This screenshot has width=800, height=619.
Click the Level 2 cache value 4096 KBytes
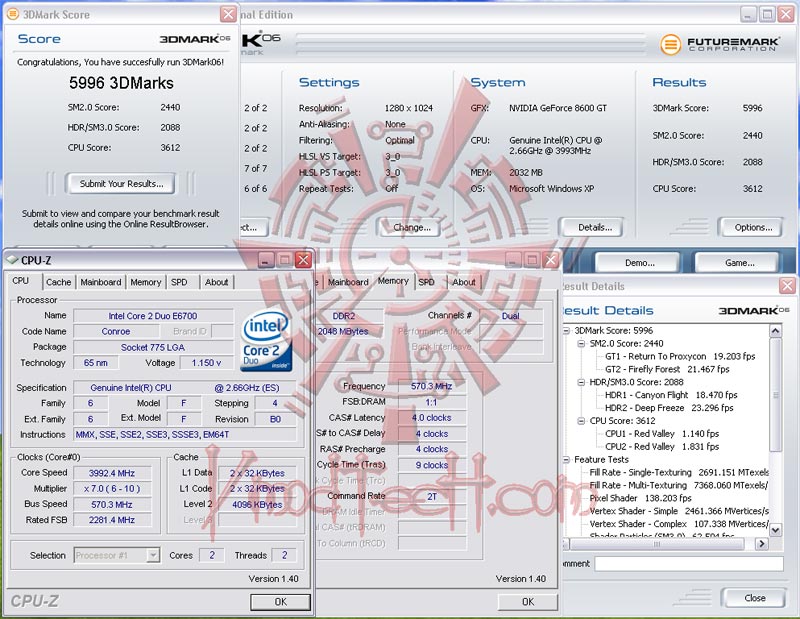pos(257,505)
